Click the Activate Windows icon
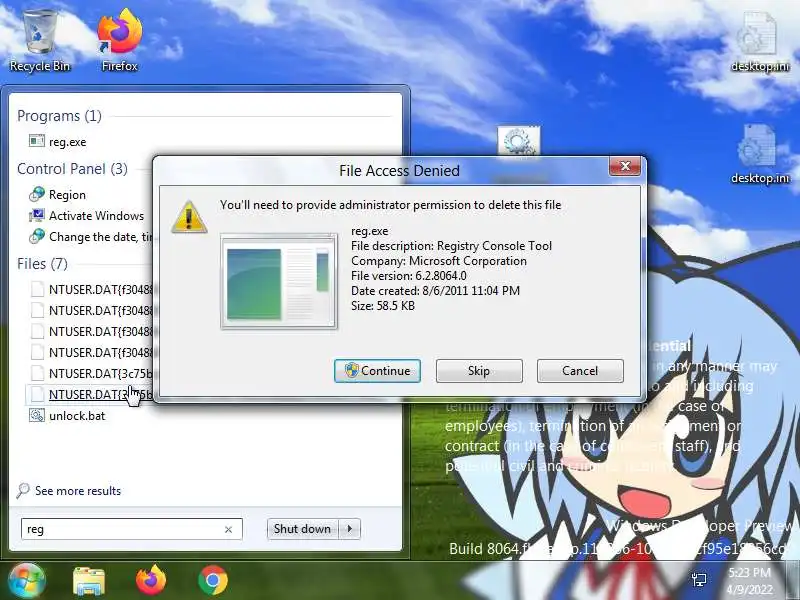The image size is (800, 600). coord(37,215)
